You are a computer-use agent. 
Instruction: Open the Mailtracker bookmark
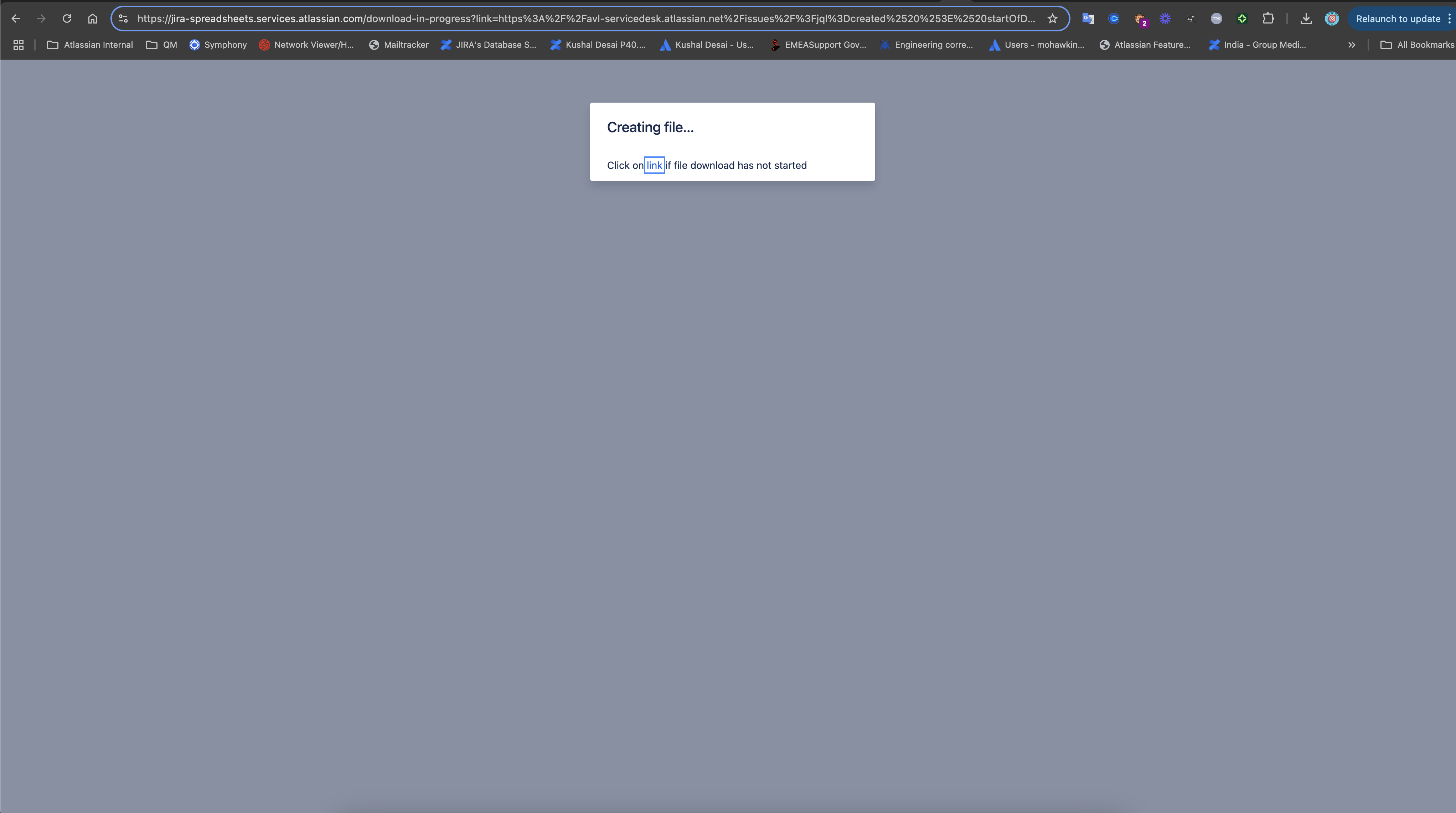pos(398,45)
